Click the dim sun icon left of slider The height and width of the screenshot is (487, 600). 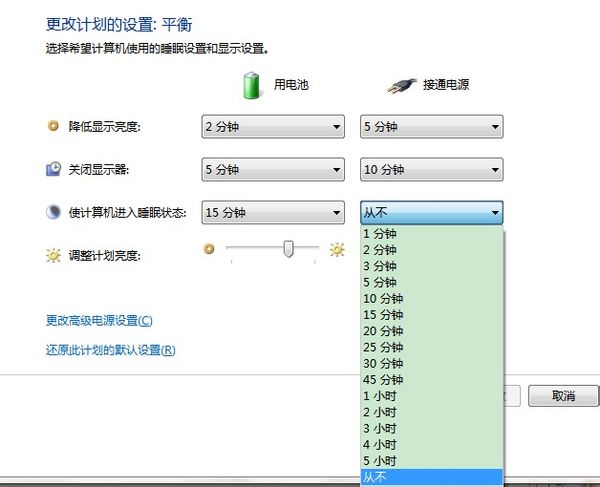click(x=209, y=249)
